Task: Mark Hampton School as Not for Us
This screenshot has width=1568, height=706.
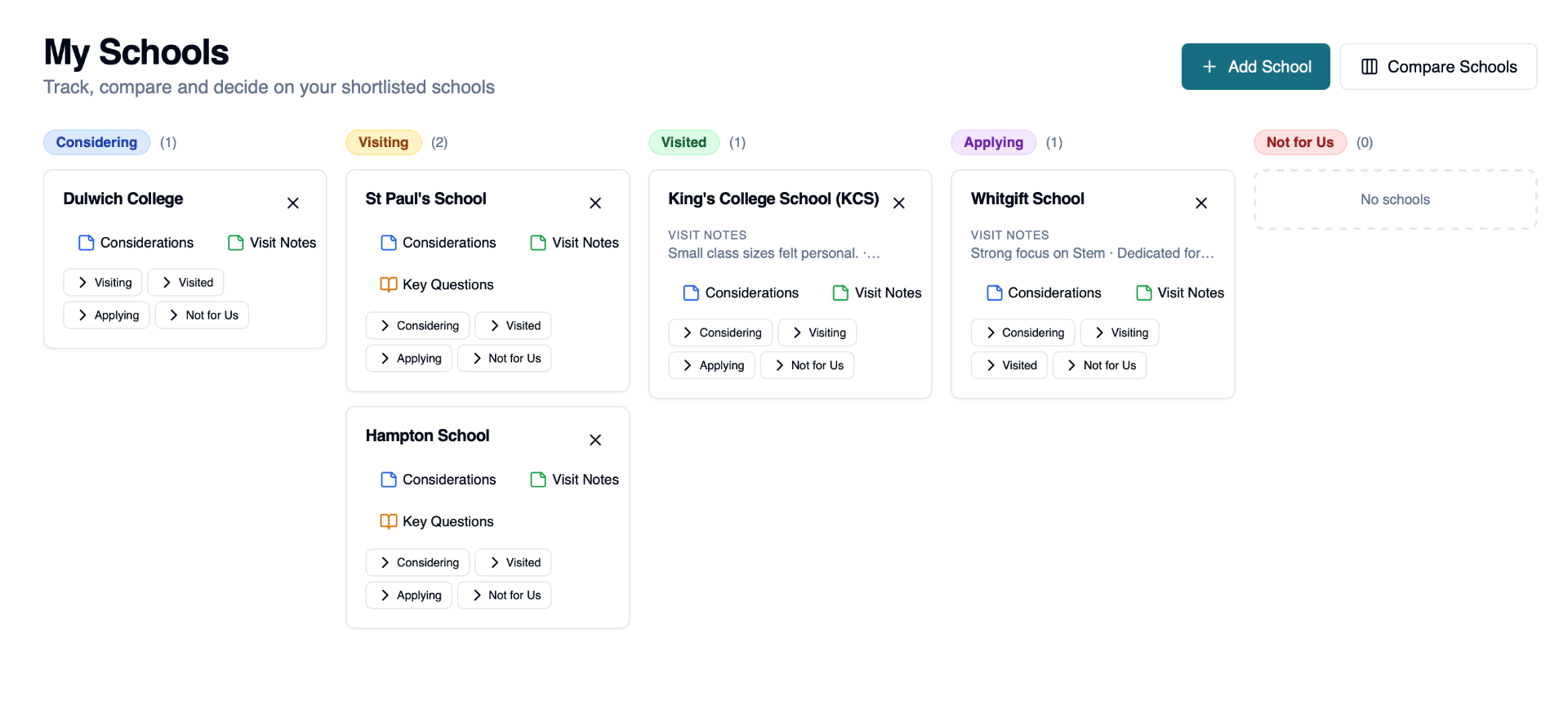Action: pos(505,596)
